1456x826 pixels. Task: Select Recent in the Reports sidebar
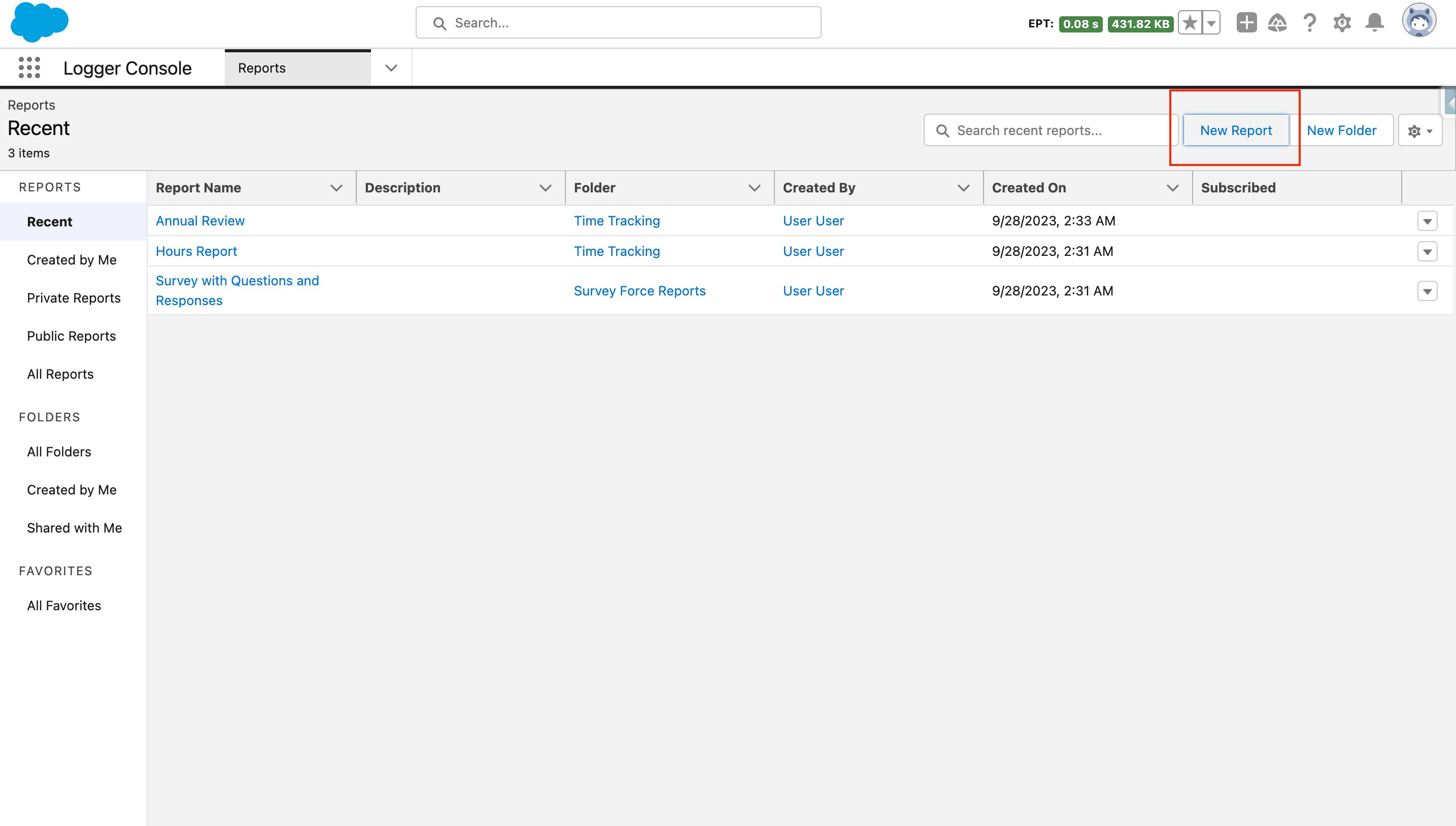point(73,222)
